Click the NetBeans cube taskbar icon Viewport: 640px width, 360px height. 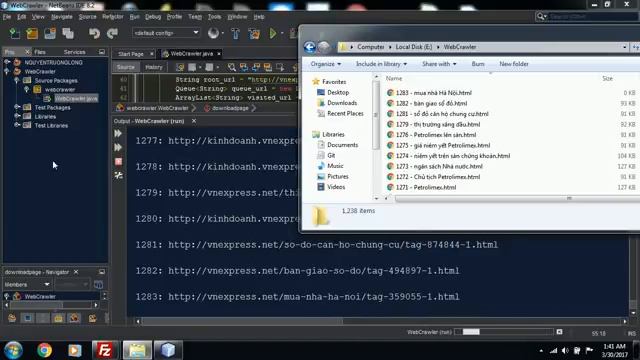tap(168, 350)
